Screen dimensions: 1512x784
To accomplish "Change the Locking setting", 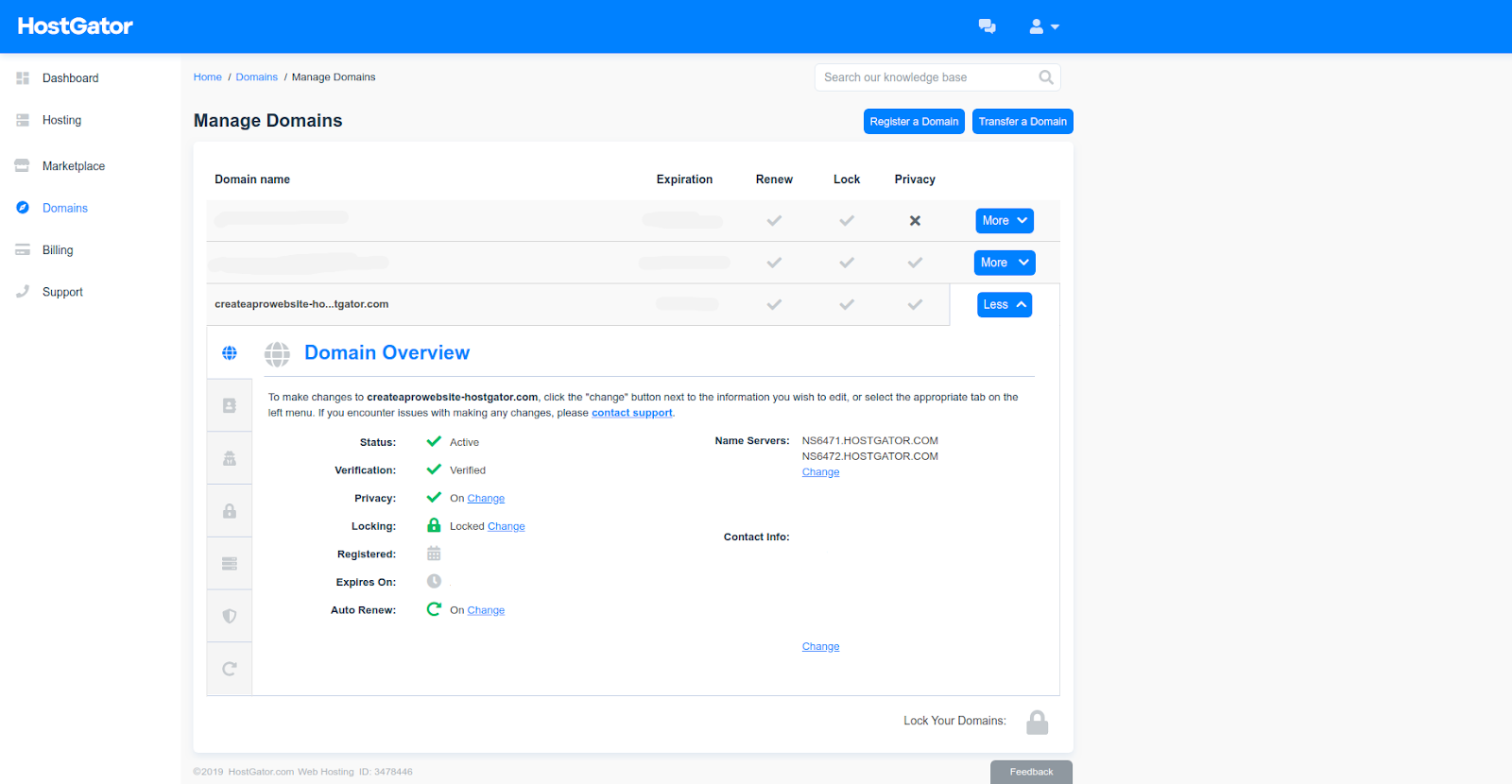I will click(x=507, y=527).
